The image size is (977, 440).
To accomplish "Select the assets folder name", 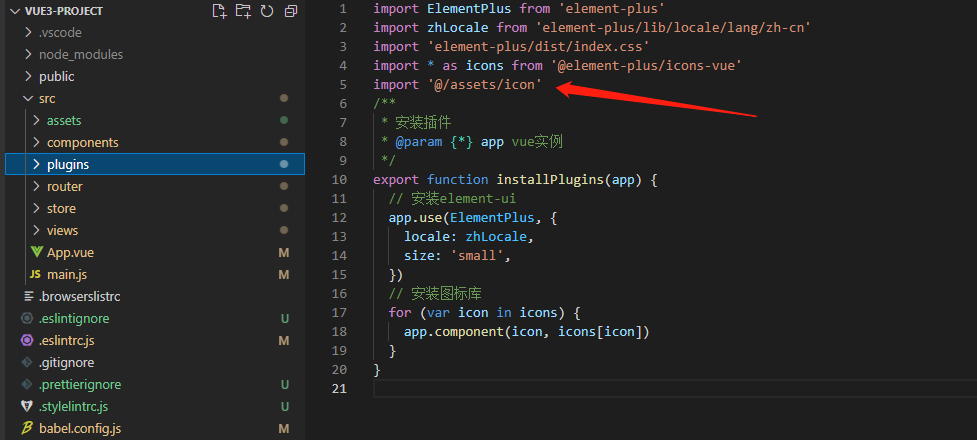I will click(x=64, y=120).
